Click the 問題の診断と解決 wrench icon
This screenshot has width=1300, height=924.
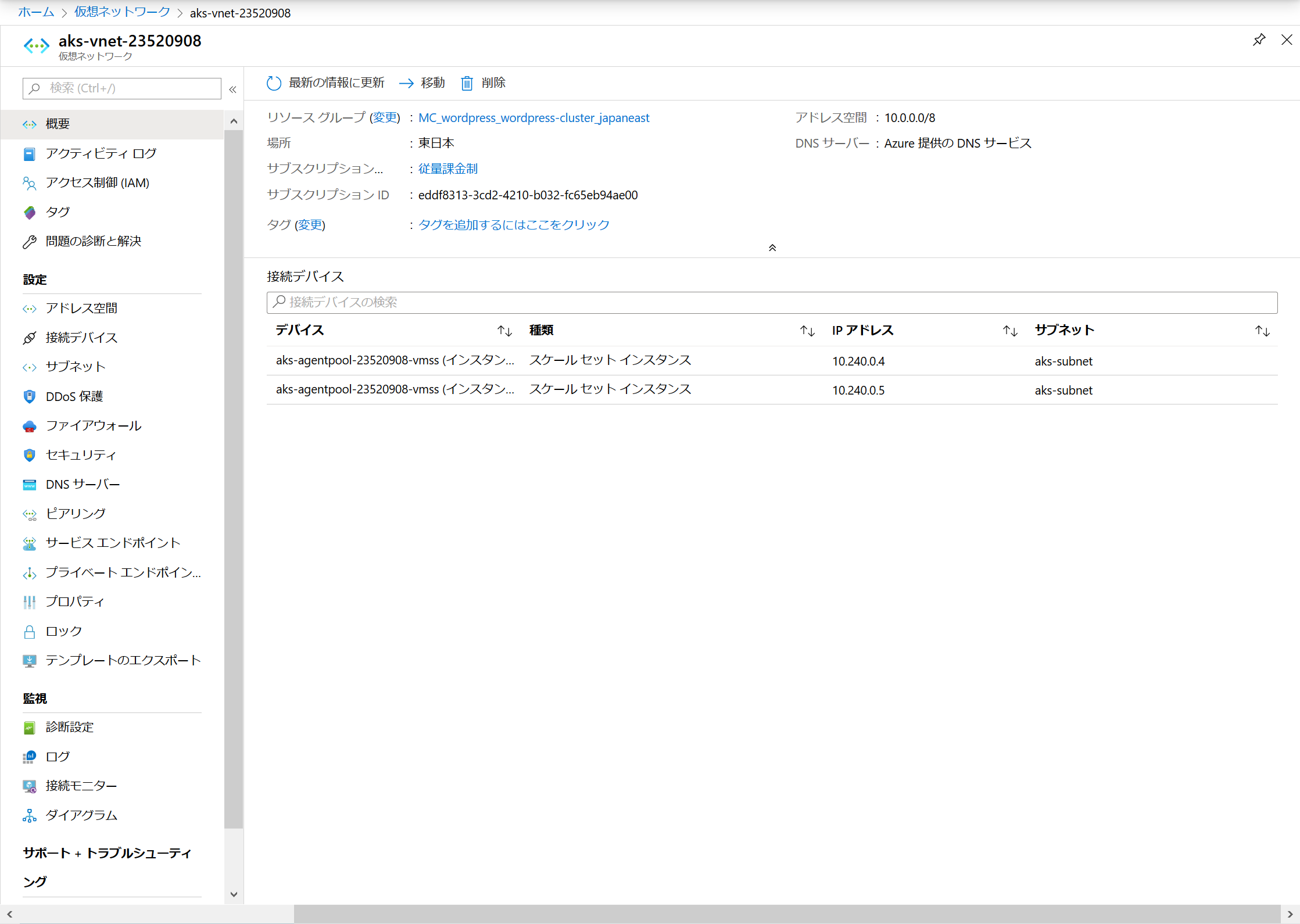(30, 242)
